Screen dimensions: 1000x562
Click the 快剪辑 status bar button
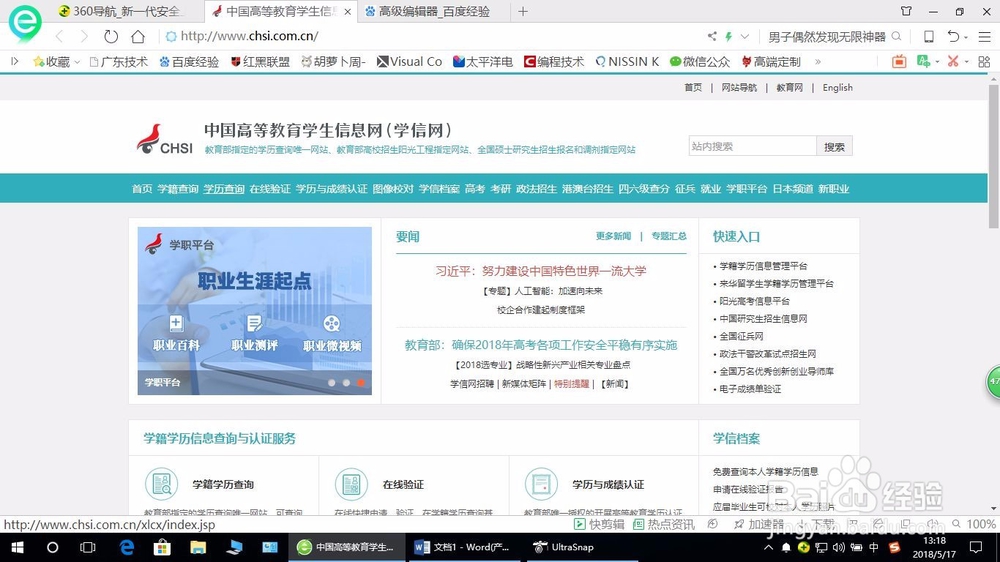coord(599,524)
